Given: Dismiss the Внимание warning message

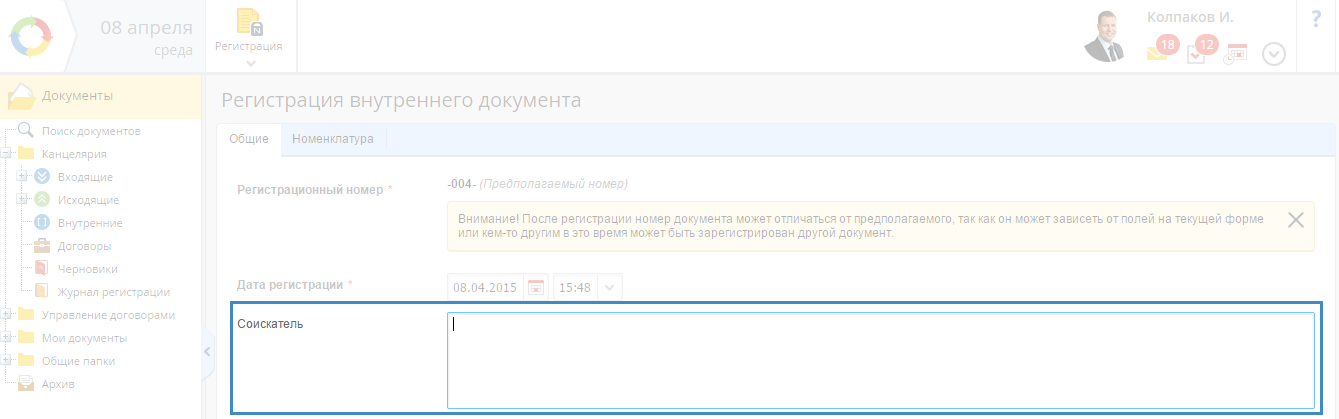Looking at the screenshot, I should pyautogui.click(x=1296, y=220).
